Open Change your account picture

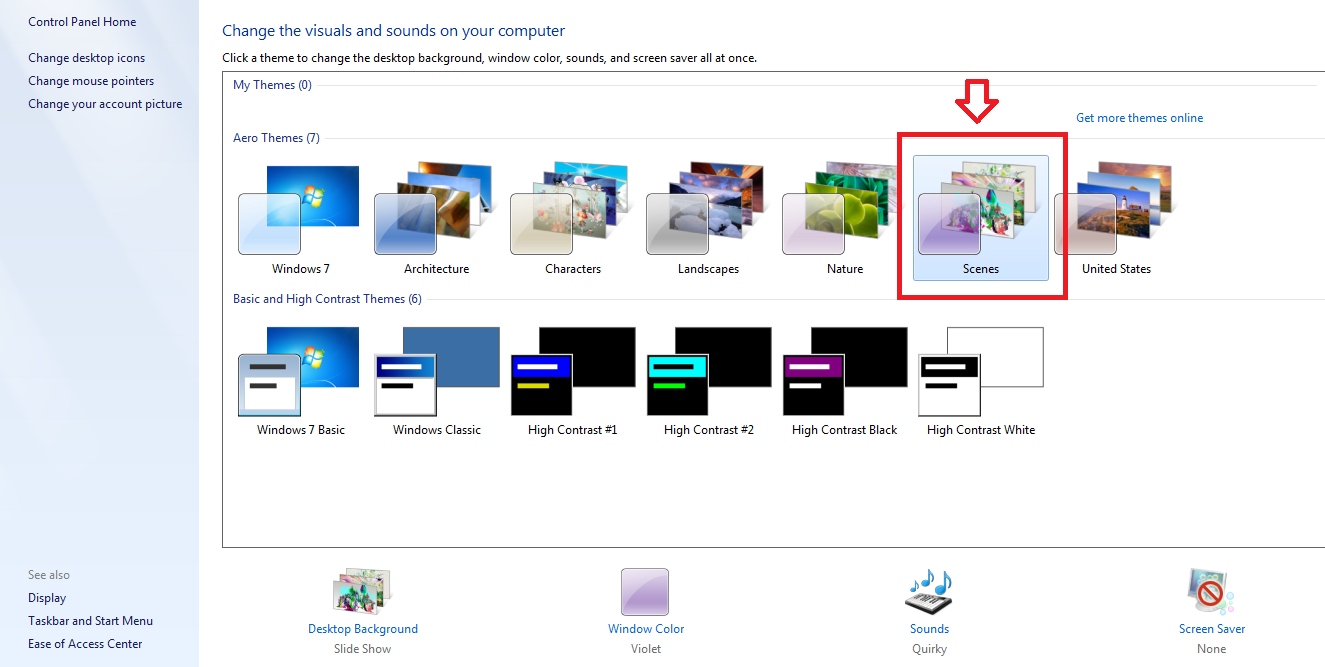pos(105,104)
